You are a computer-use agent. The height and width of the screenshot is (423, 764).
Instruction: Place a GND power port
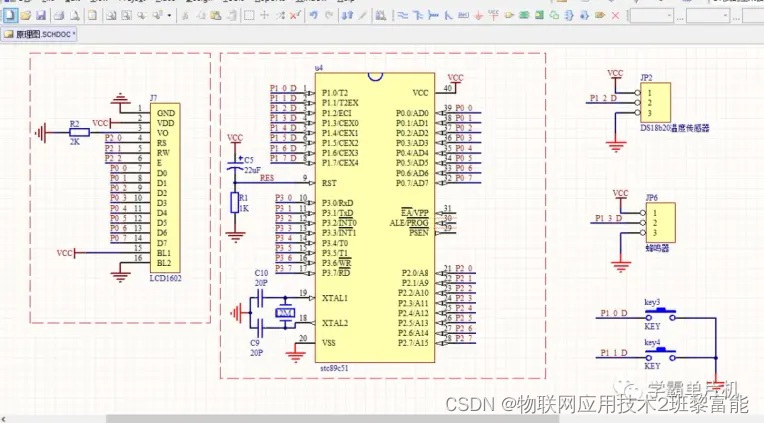tap(478, 16)
